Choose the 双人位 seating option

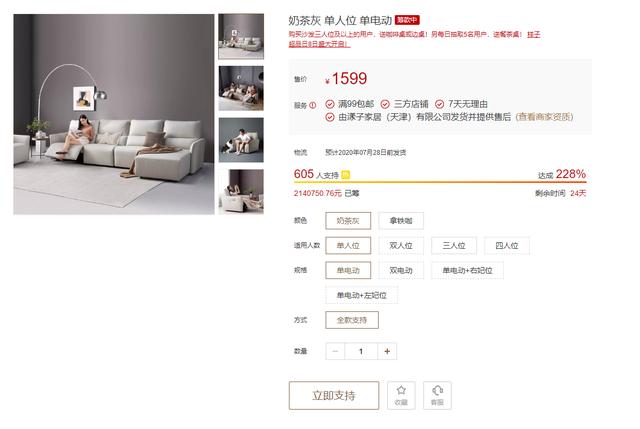401,246
